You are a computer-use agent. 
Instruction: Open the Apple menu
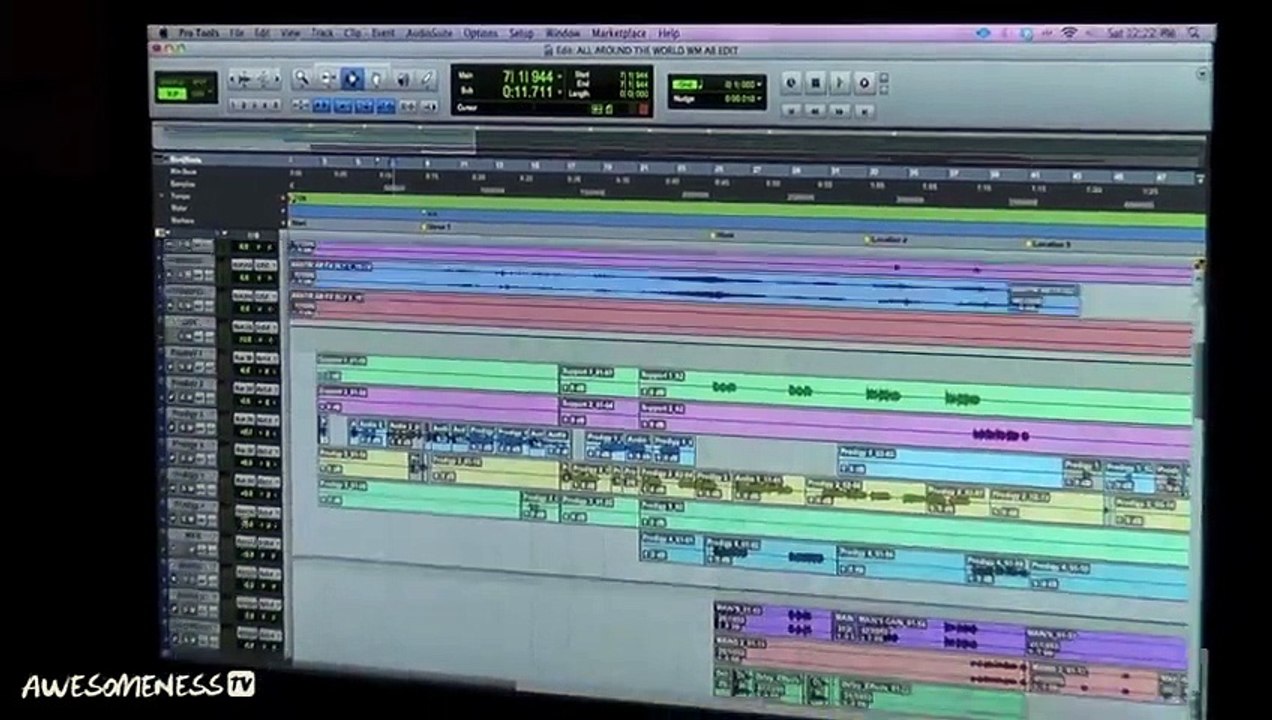pyautogui.click(x=163, y=32)
